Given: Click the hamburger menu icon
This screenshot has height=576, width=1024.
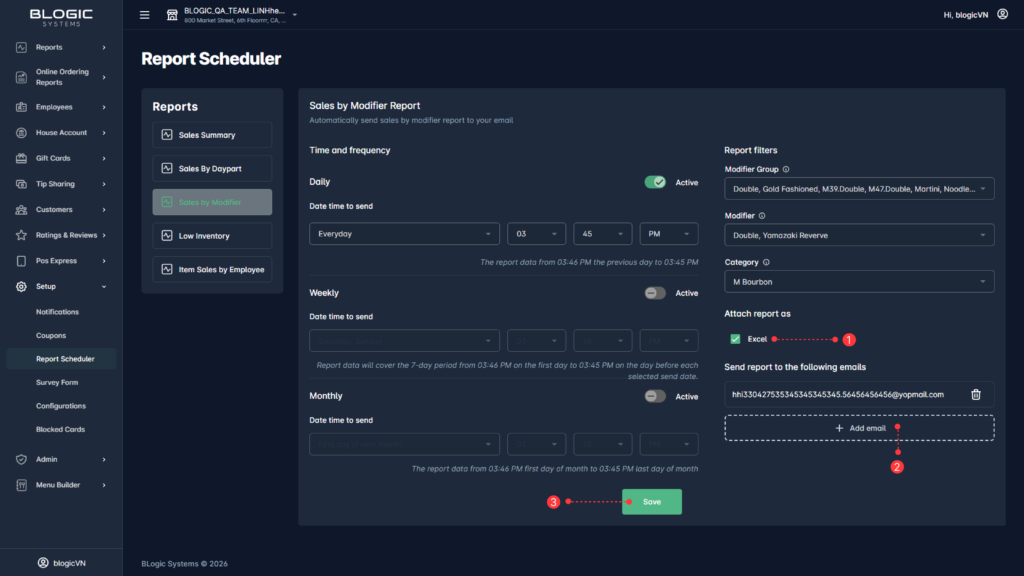Looking at the screenshot, I should tap(144, 14).
